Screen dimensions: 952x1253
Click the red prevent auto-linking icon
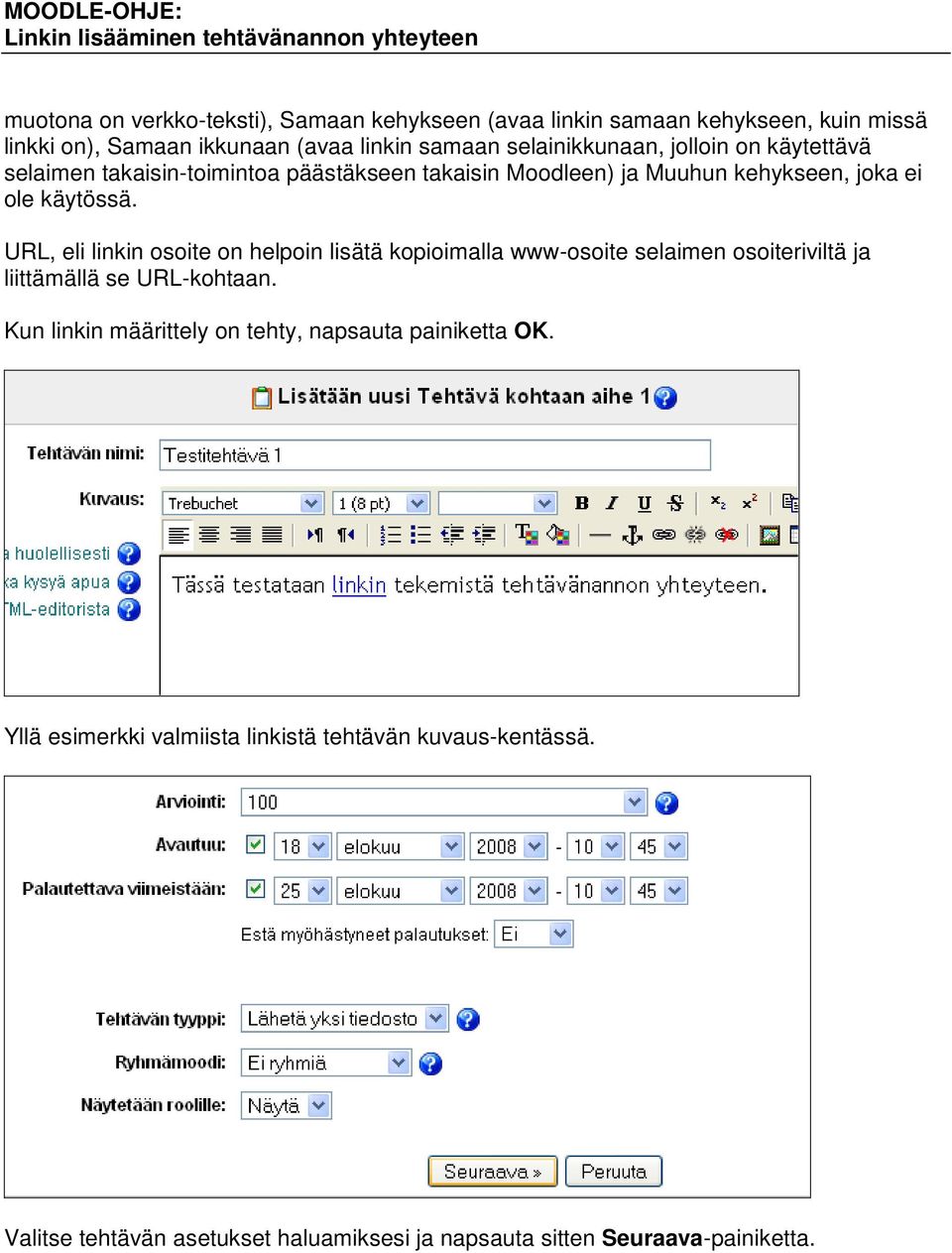click(727, 535)
